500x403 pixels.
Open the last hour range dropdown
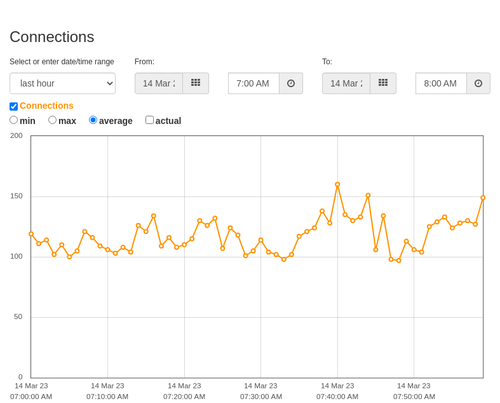click(63, 83)
